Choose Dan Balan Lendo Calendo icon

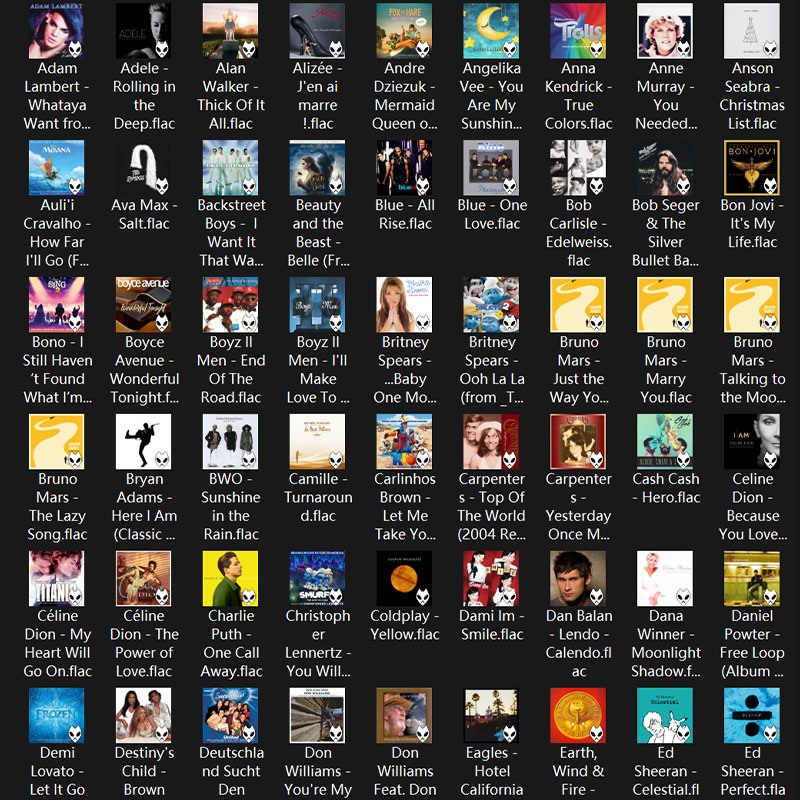click(578, 579)
